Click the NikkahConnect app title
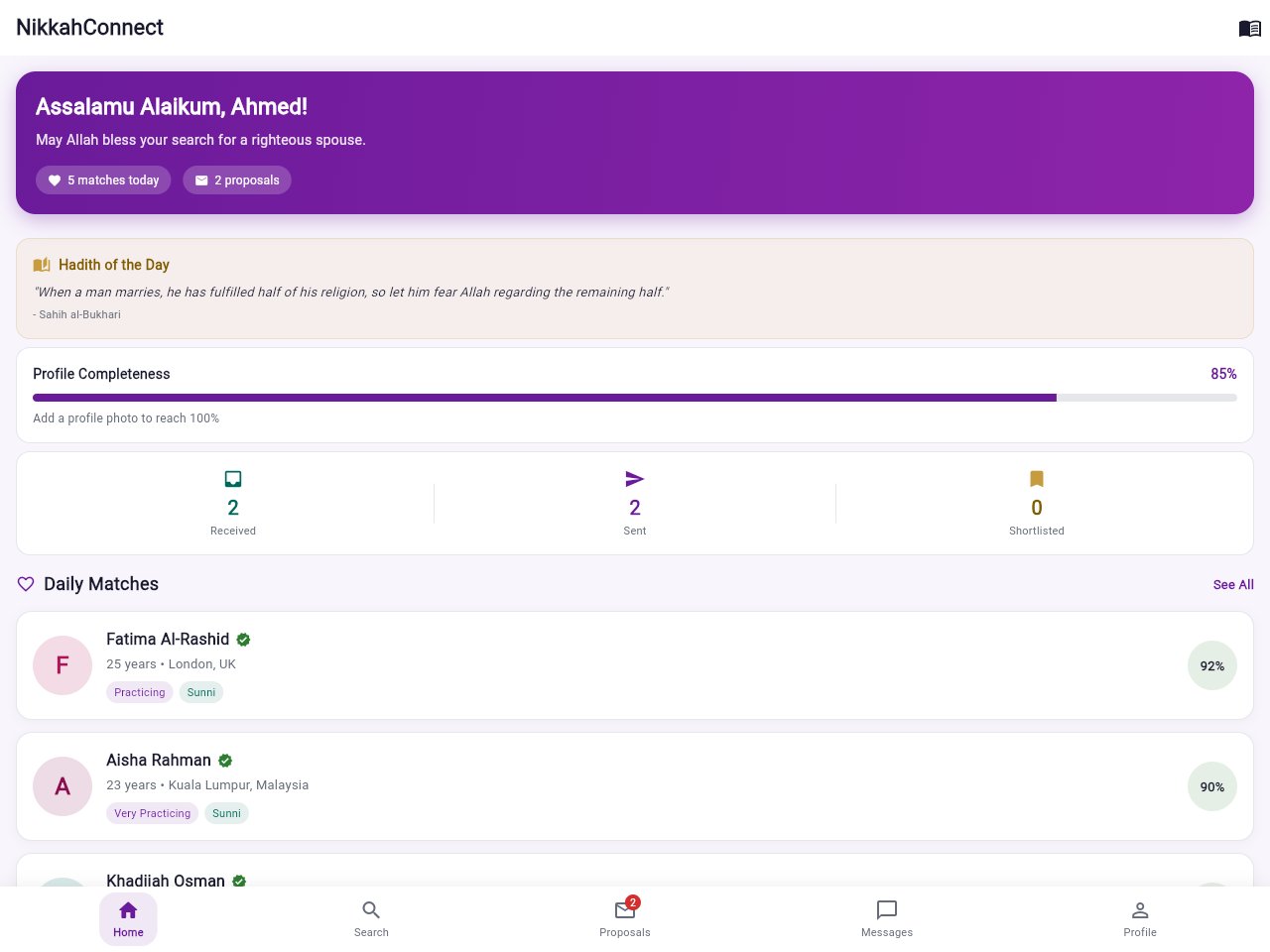The height and width of the screenshot is (952, 1270). 90,28
